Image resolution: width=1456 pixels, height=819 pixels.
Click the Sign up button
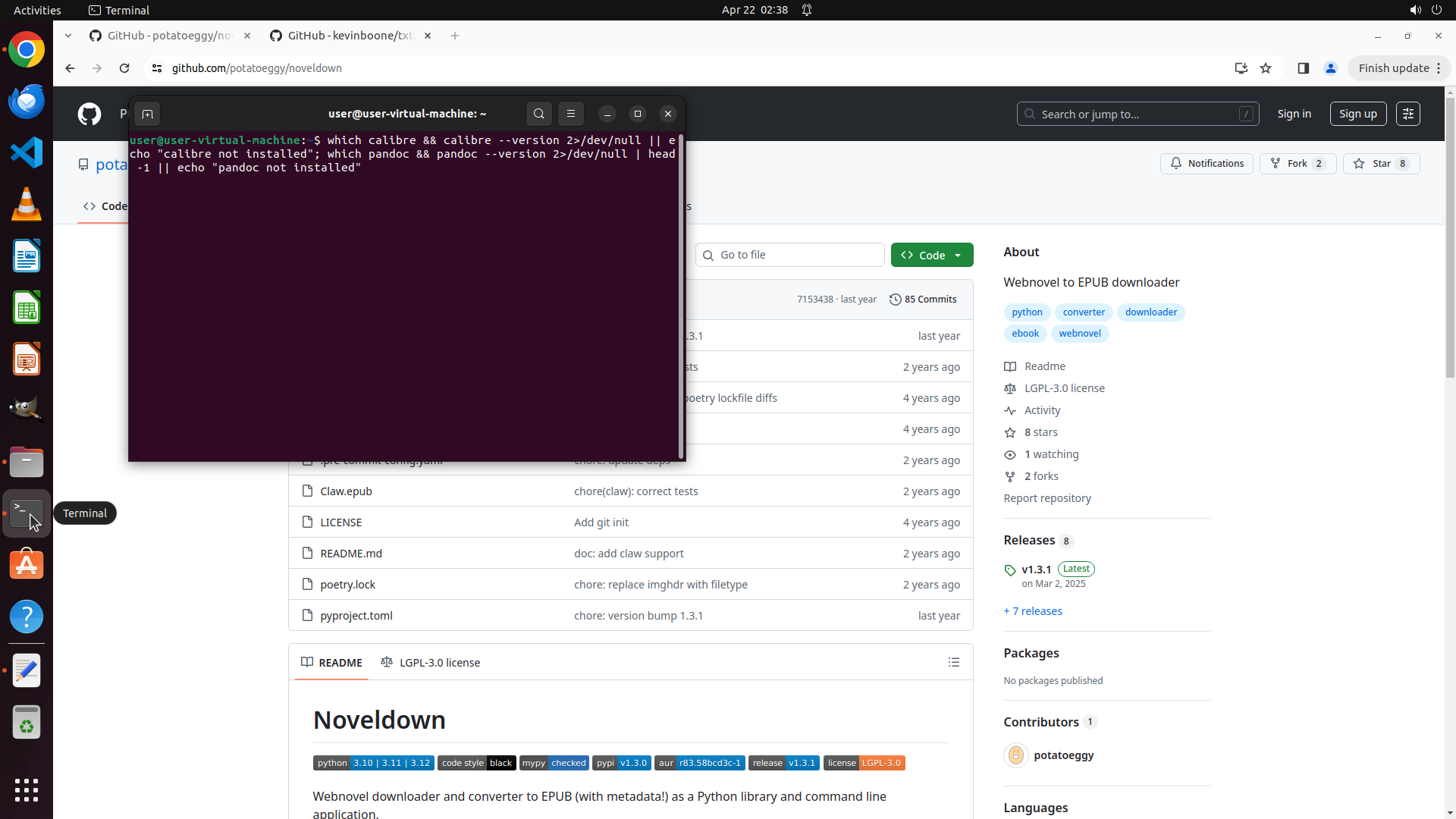pos(1357,114)
